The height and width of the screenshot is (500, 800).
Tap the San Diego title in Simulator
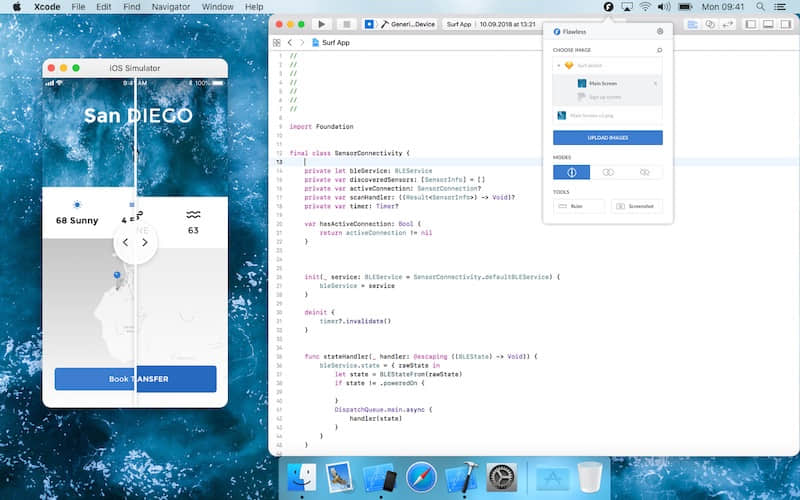pos(138,115)
